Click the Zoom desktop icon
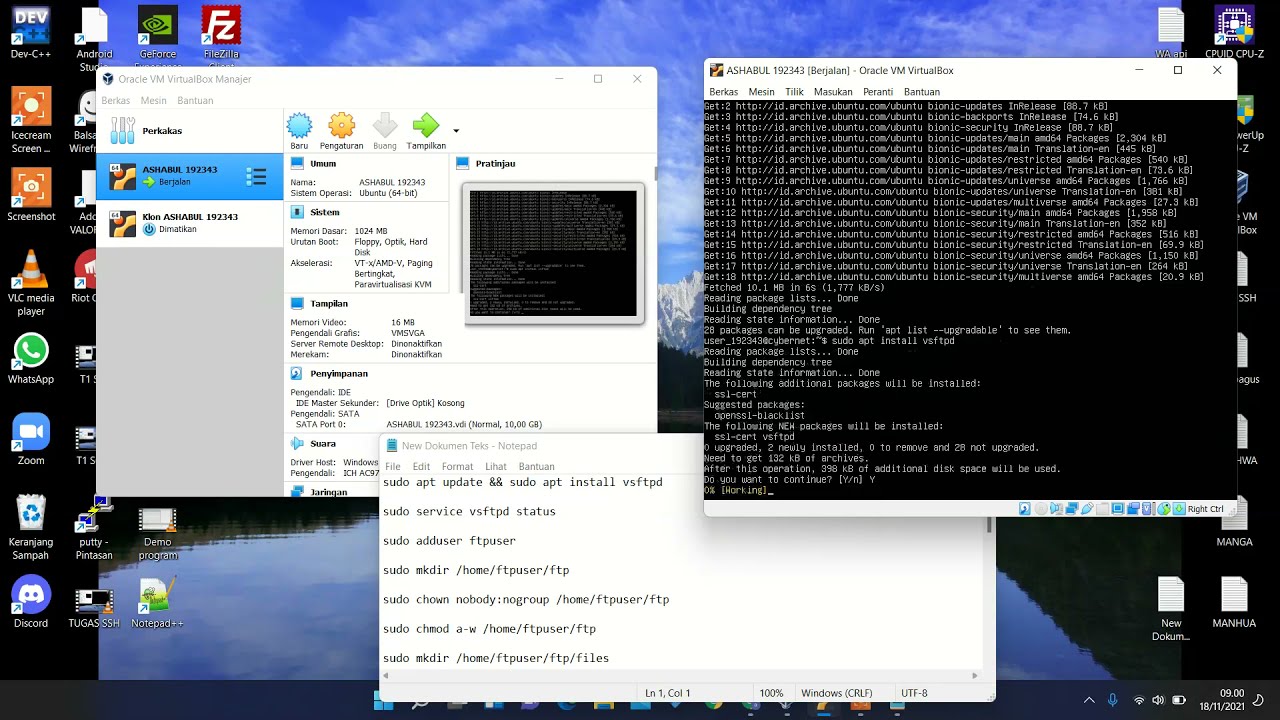Screen dimensions: 1280x720 31,440
